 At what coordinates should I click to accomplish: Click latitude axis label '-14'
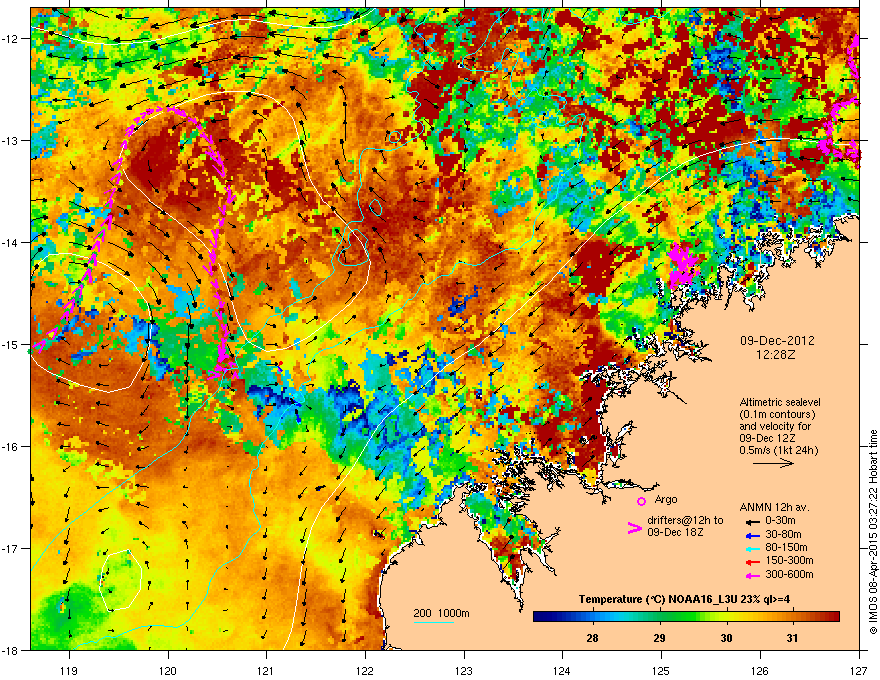point(11,242)
